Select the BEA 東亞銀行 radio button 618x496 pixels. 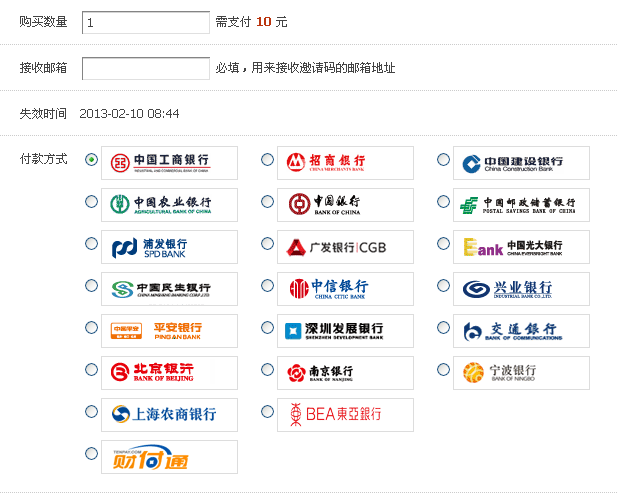(267, 412)
